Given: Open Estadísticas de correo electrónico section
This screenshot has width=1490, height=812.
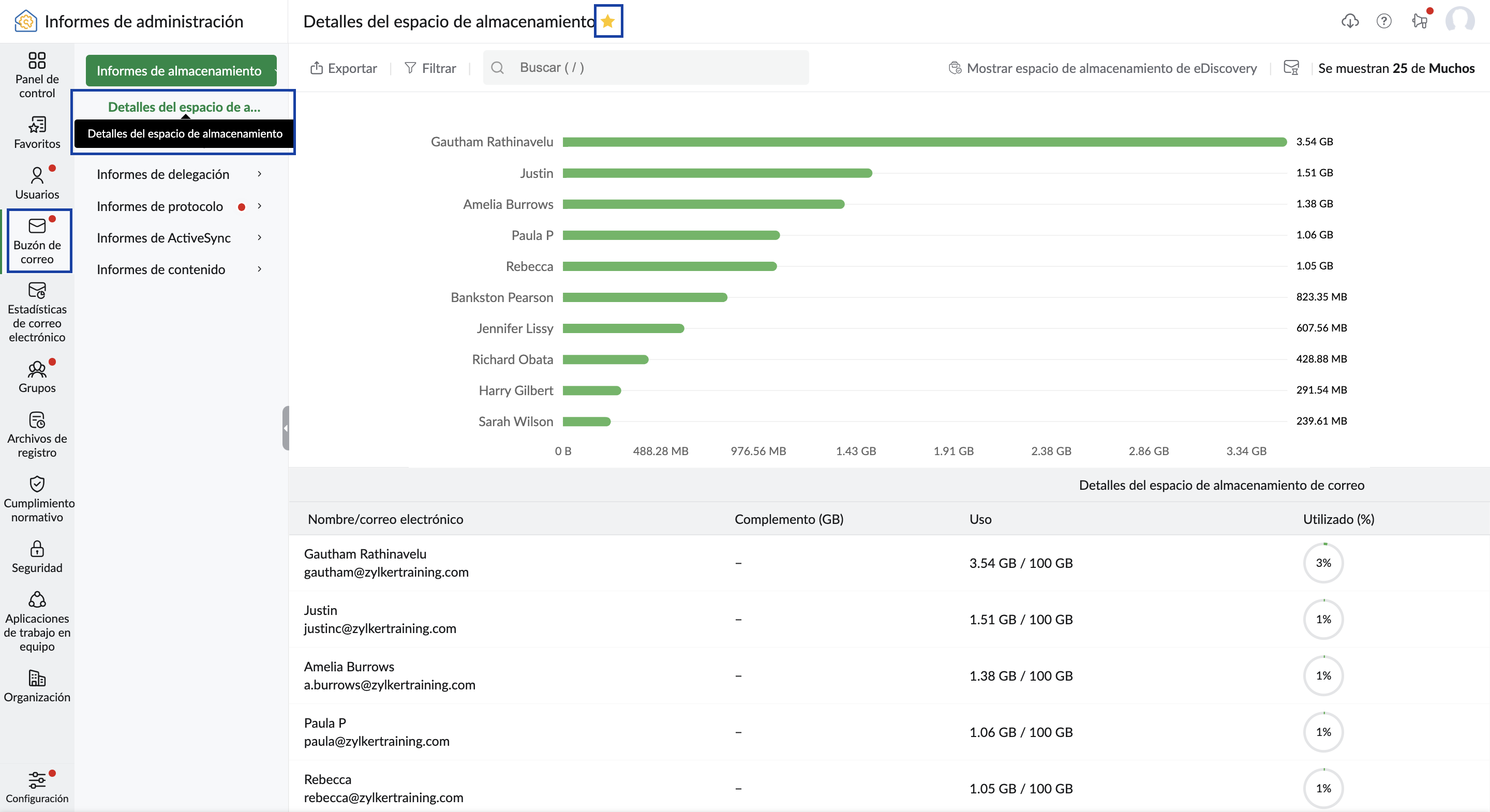Looking at the screenshot, I should (37, 312).
